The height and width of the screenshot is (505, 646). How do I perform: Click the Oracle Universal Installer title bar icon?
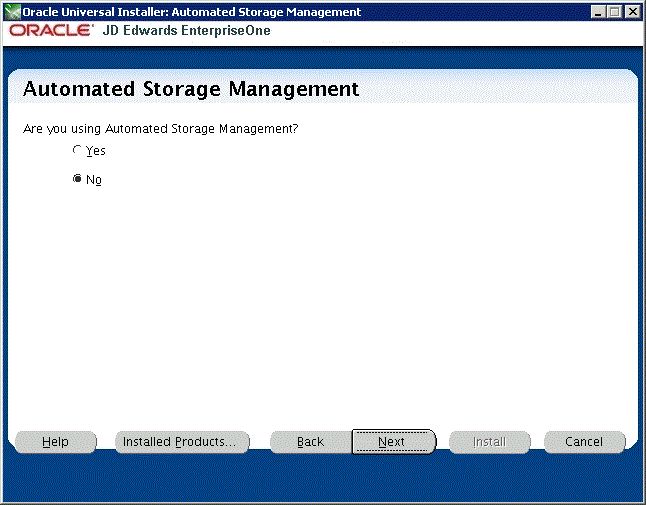[11, 12]
